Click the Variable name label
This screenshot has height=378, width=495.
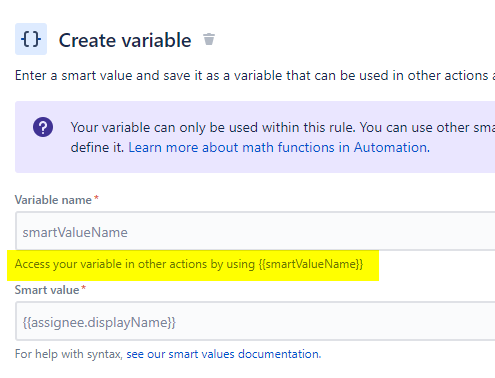pos(53,200)
